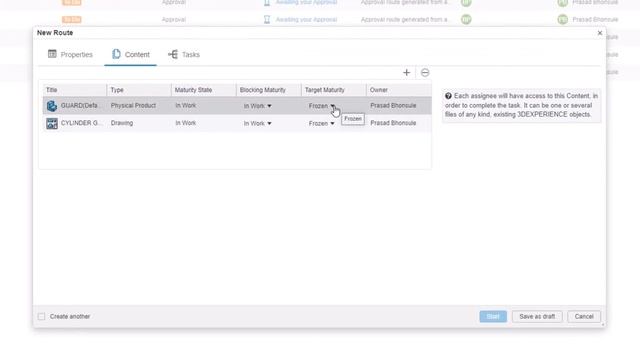Click the Tasks tab tree icon
The image size is (640, 360).
click(173, 54)
